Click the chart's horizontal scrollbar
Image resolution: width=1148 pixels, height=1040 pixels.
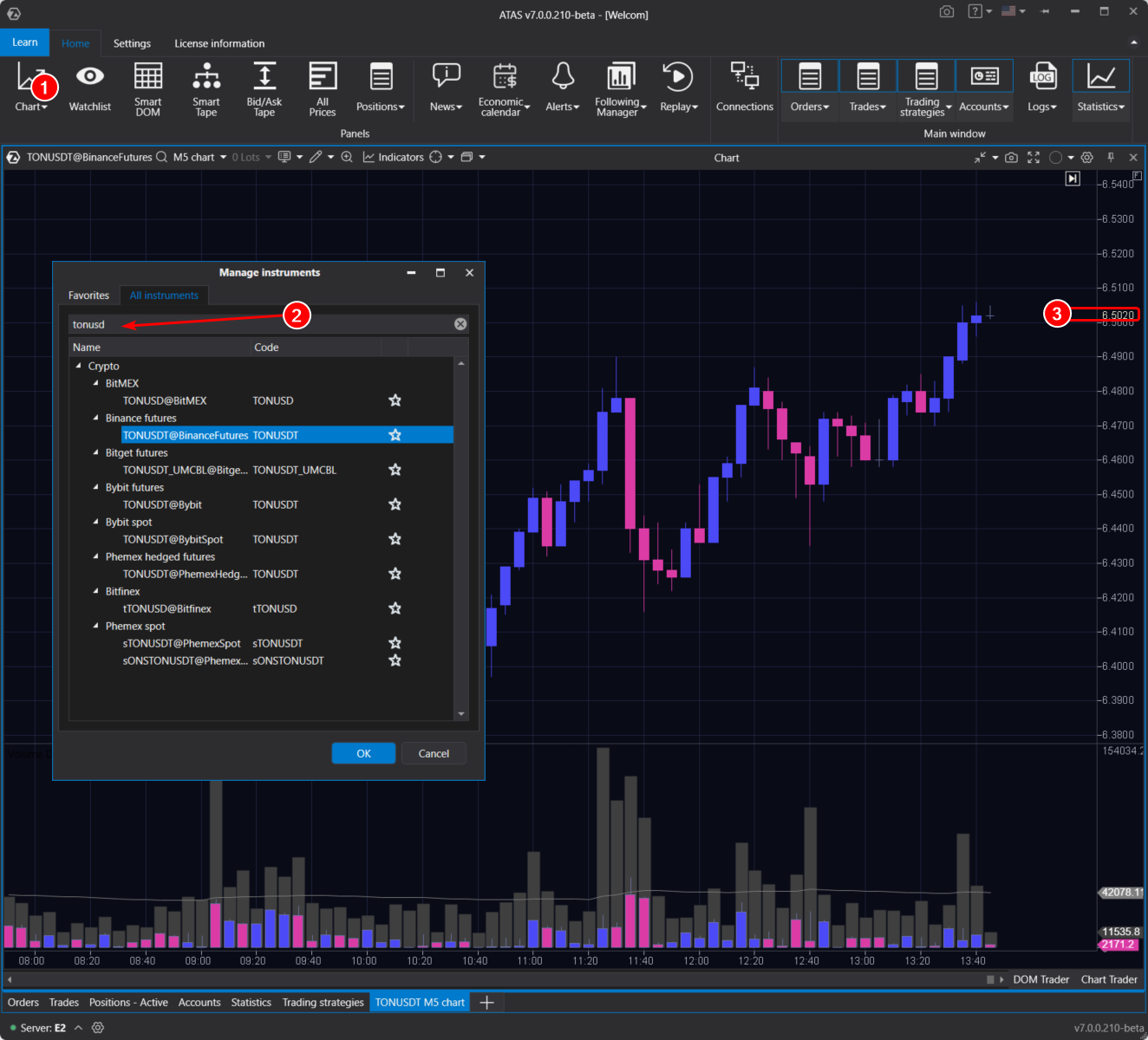tap(494, 979)
